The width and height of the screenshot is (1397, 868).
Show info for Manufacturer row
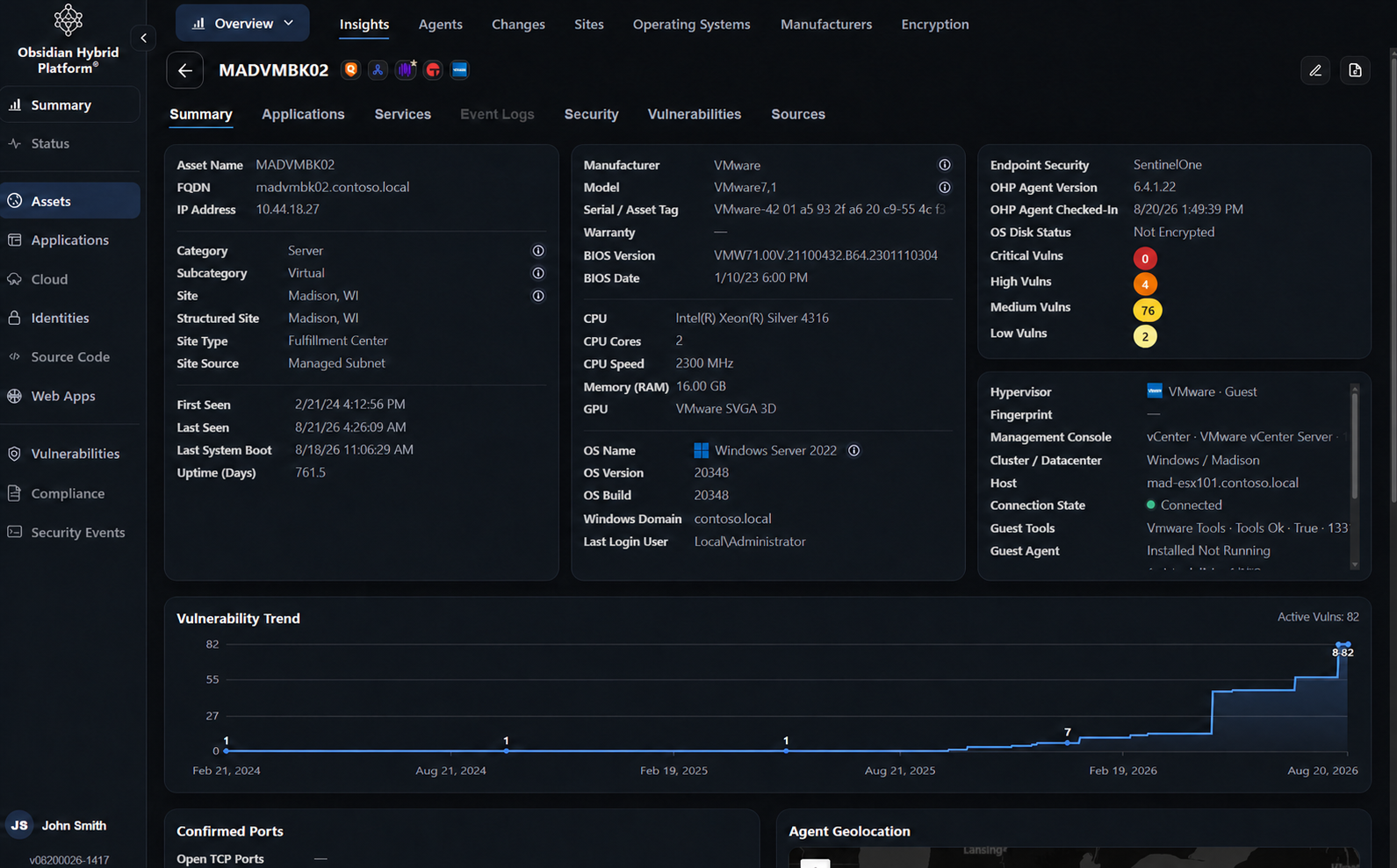tap(944, 165)
